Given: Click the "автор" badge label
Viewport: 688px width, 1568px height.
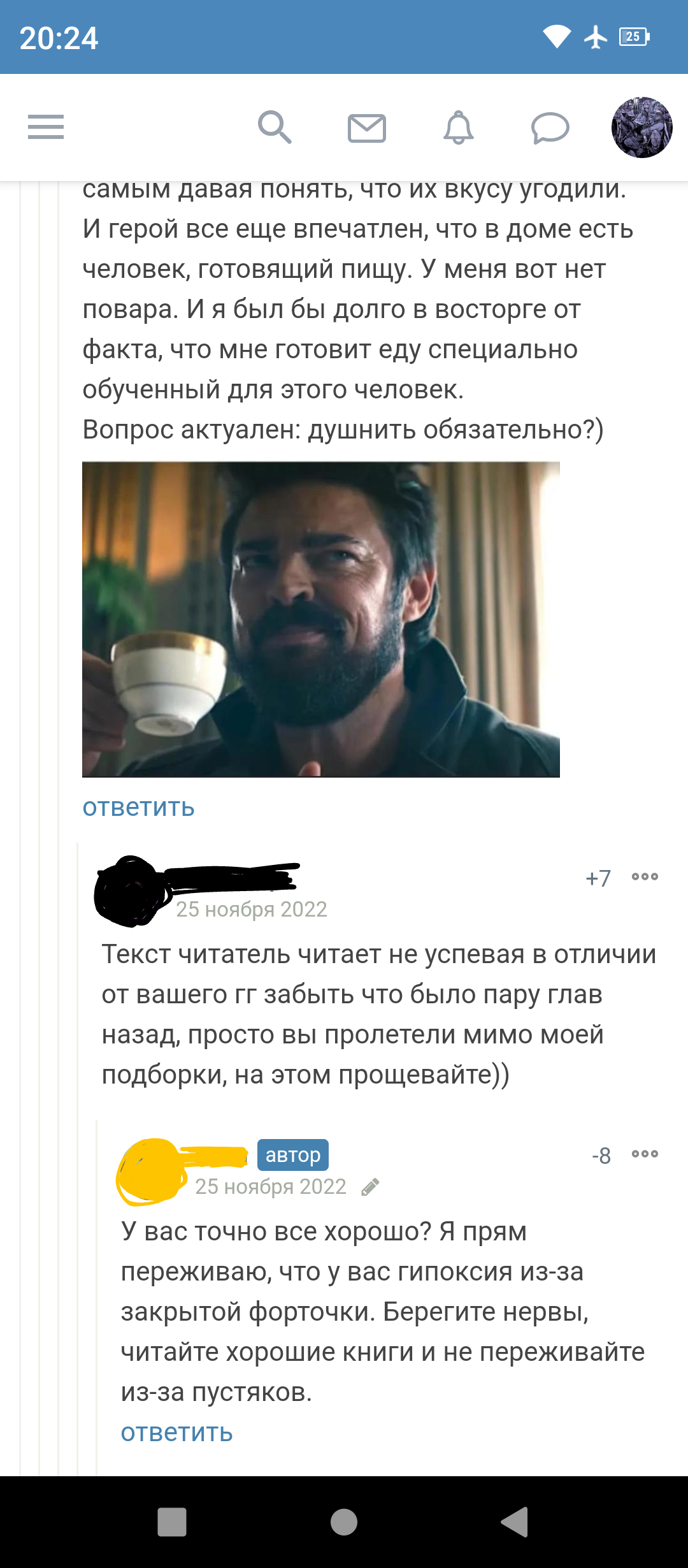Looking at the screenshot, I should click(293, 1155).
